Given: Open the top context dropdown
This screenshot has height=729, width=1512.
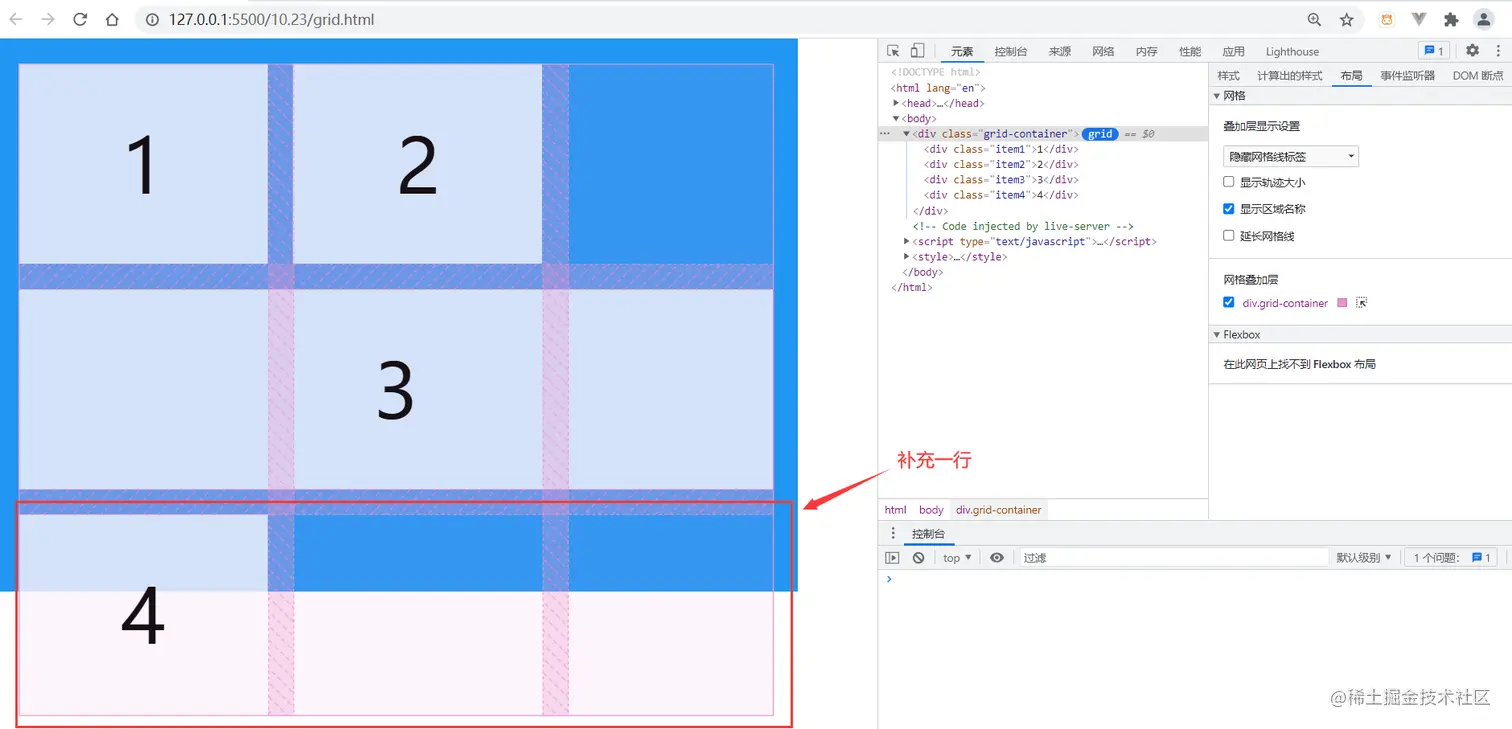Looking at the screenshot, I should coord(957,558).
